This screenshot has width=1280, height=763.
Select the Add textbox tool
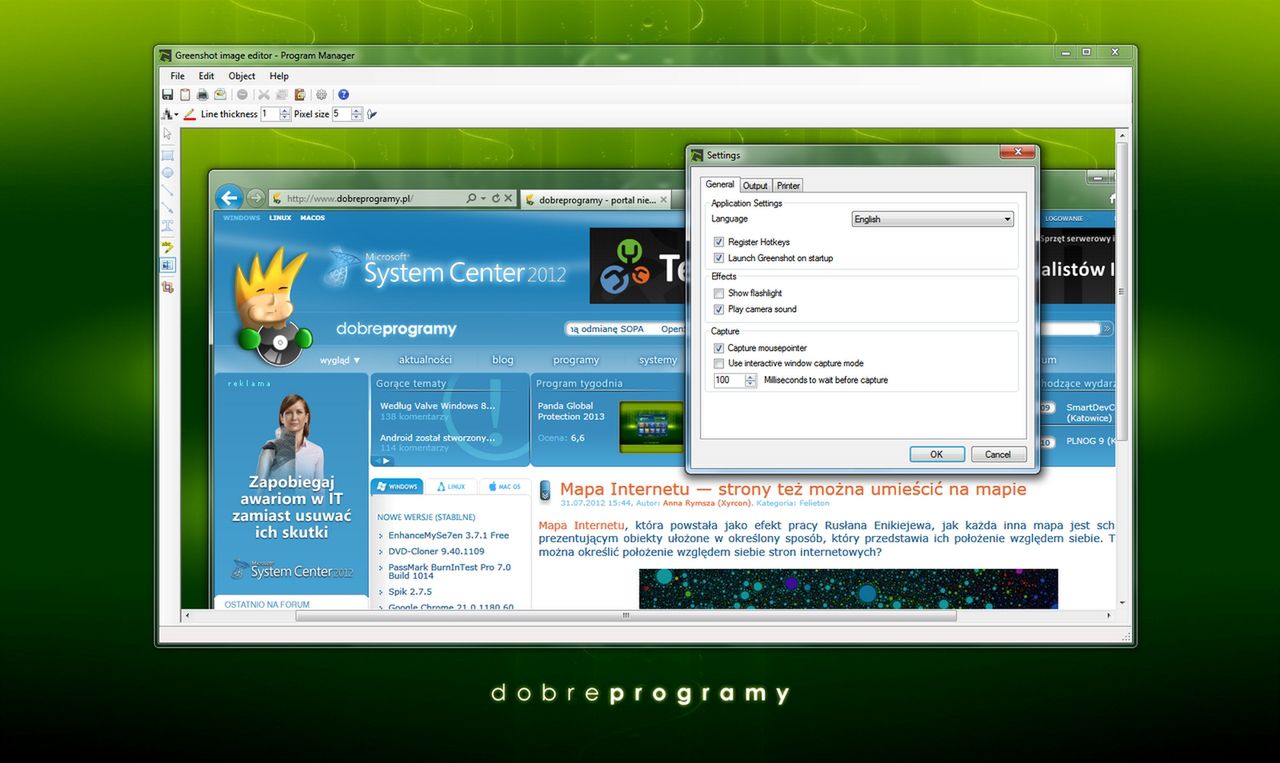tap(167, 227)
